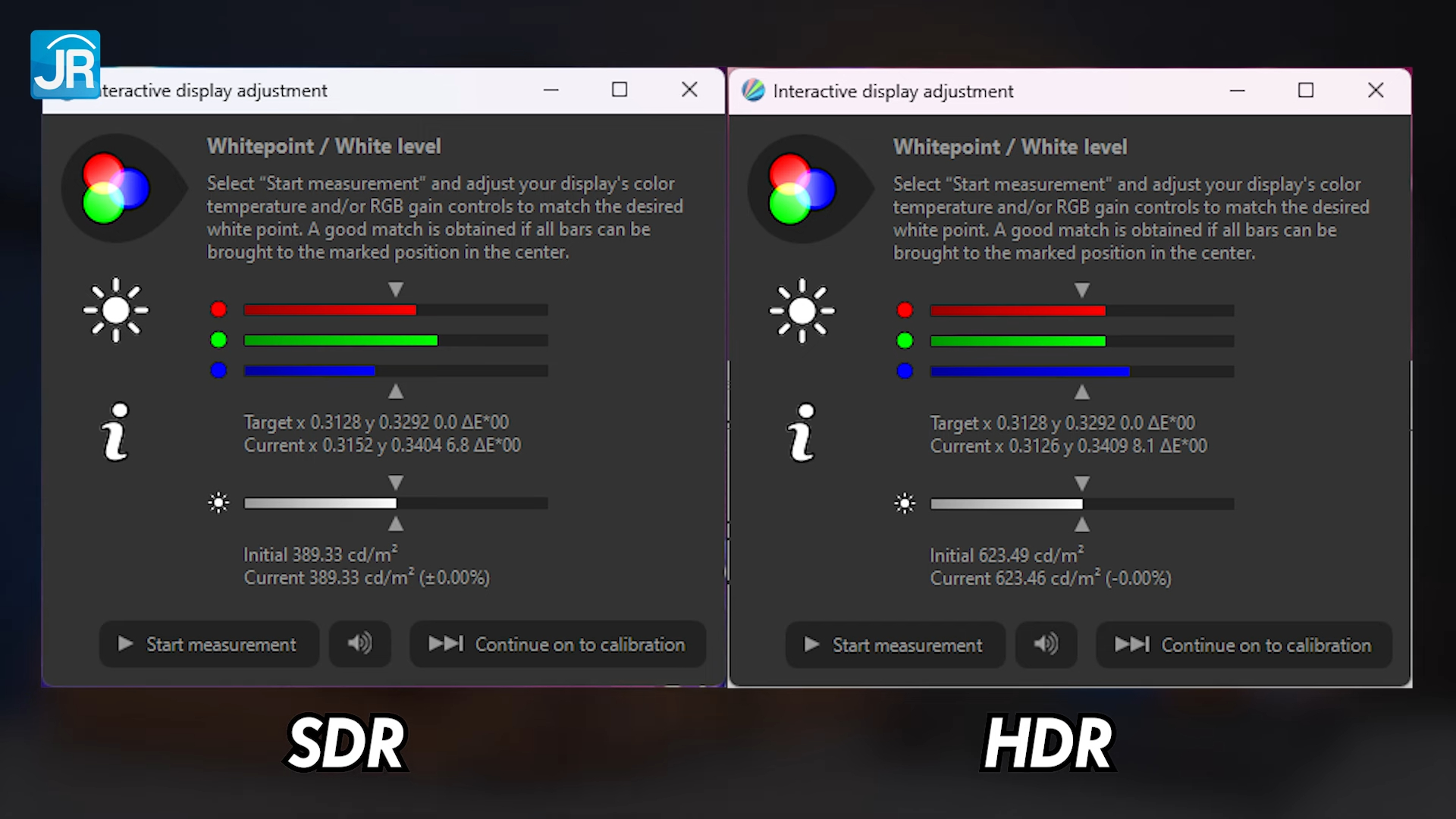Click the small white-level sun icon in SDR window
This screenshot has height=819, width=1456.
pyautogui.click(x=218, y=503)
